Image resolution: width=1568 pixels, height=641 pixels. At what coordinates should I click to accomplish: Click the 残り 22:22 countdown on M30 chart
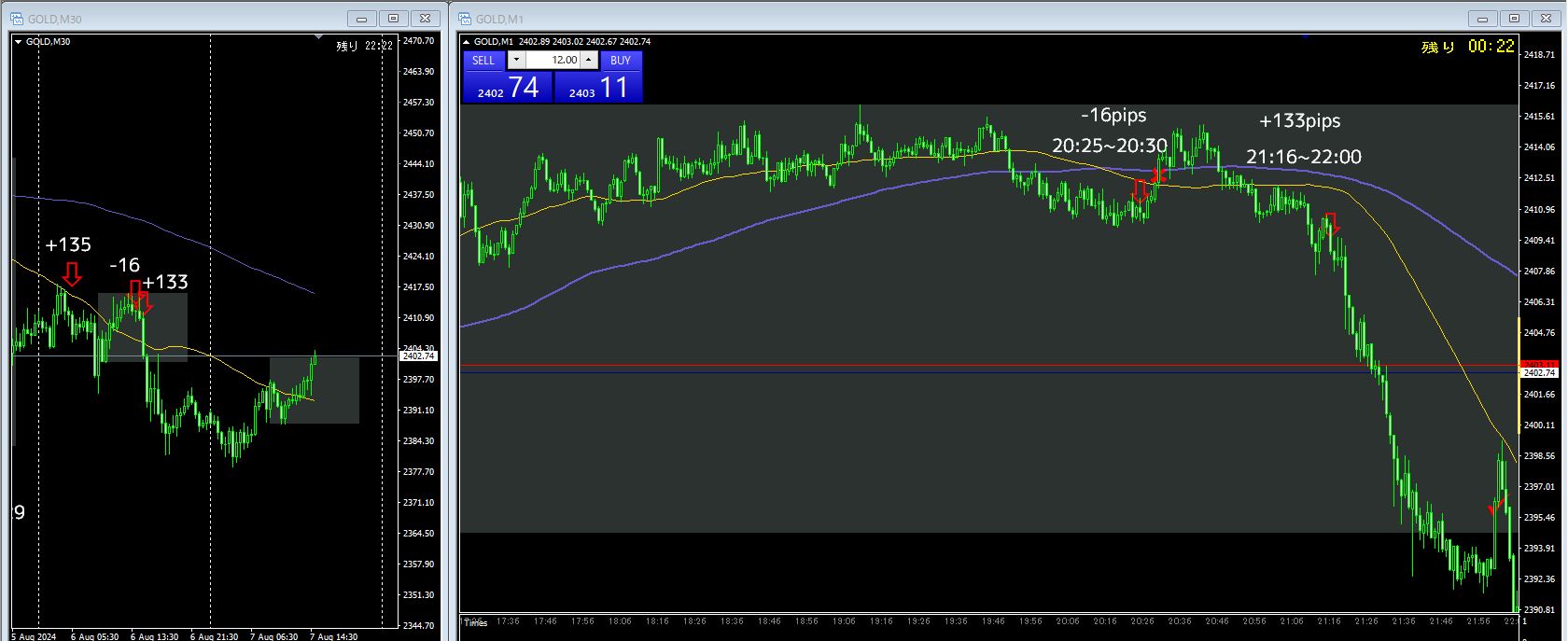coord(364,45)
